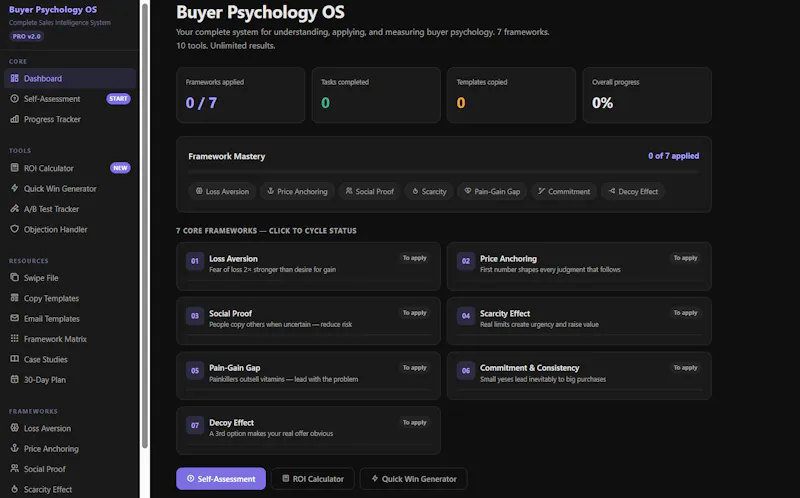This screenshot has width=800, height=498.
Task: Toggle Commitment & Consistency To apply status
Action: (x=685, y=368)
